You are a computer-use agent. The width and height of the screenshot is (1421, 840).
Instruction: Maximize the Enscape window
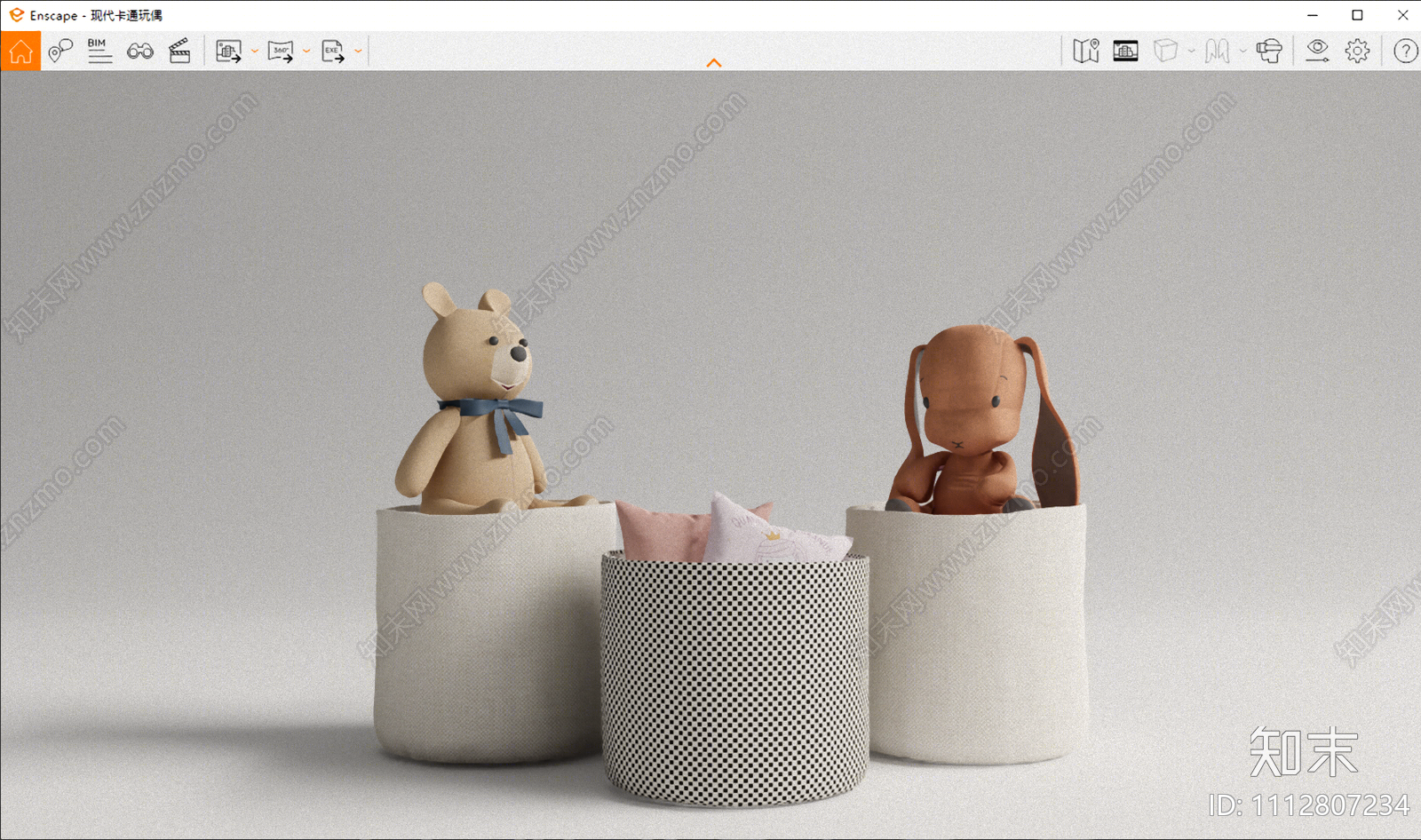point(1357,15)
